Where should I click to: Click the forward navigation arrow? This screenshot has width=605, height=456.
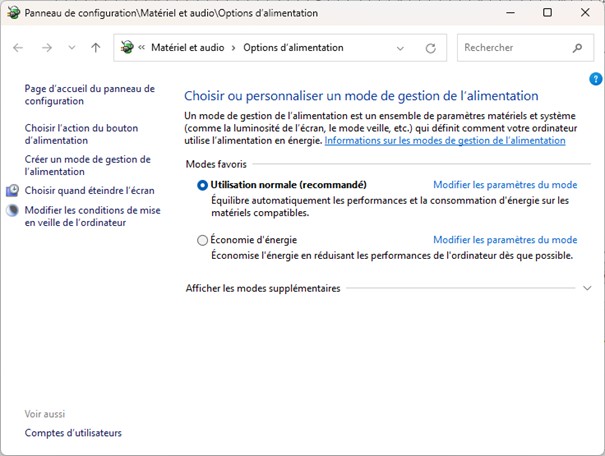47,48
